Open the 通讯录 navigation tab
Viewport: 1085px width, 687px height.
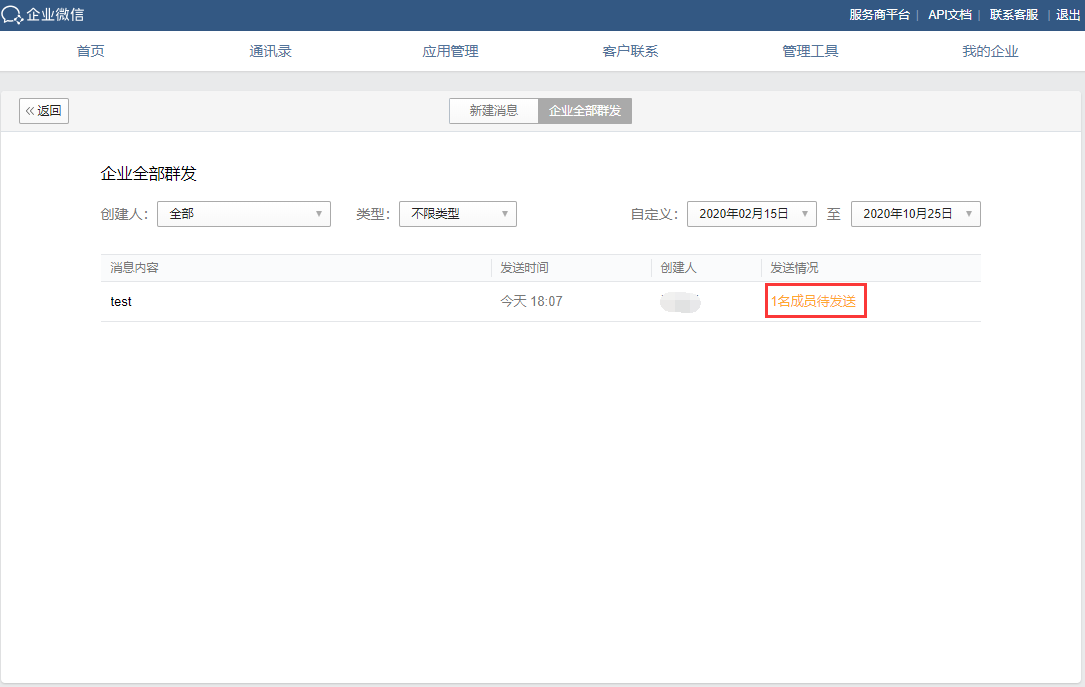(270, 51)
